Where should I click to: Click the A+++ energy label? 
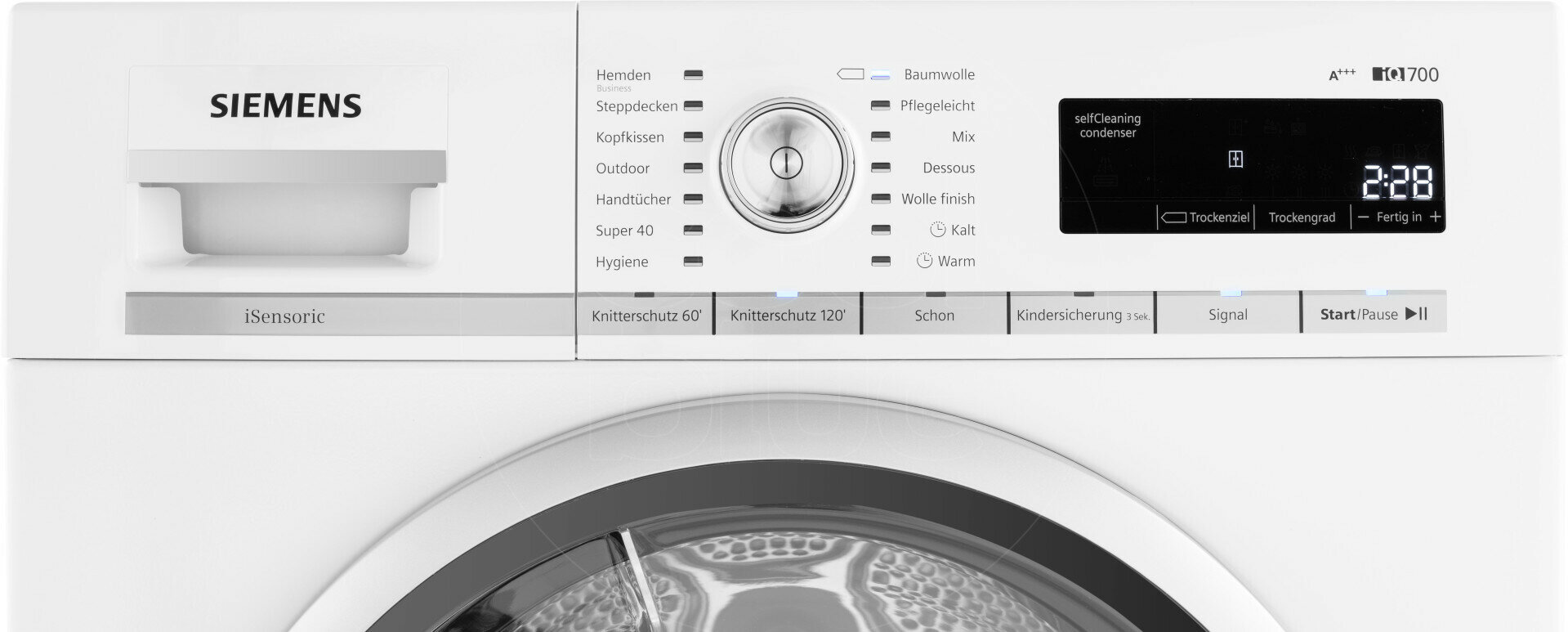tap(1342, 74)
